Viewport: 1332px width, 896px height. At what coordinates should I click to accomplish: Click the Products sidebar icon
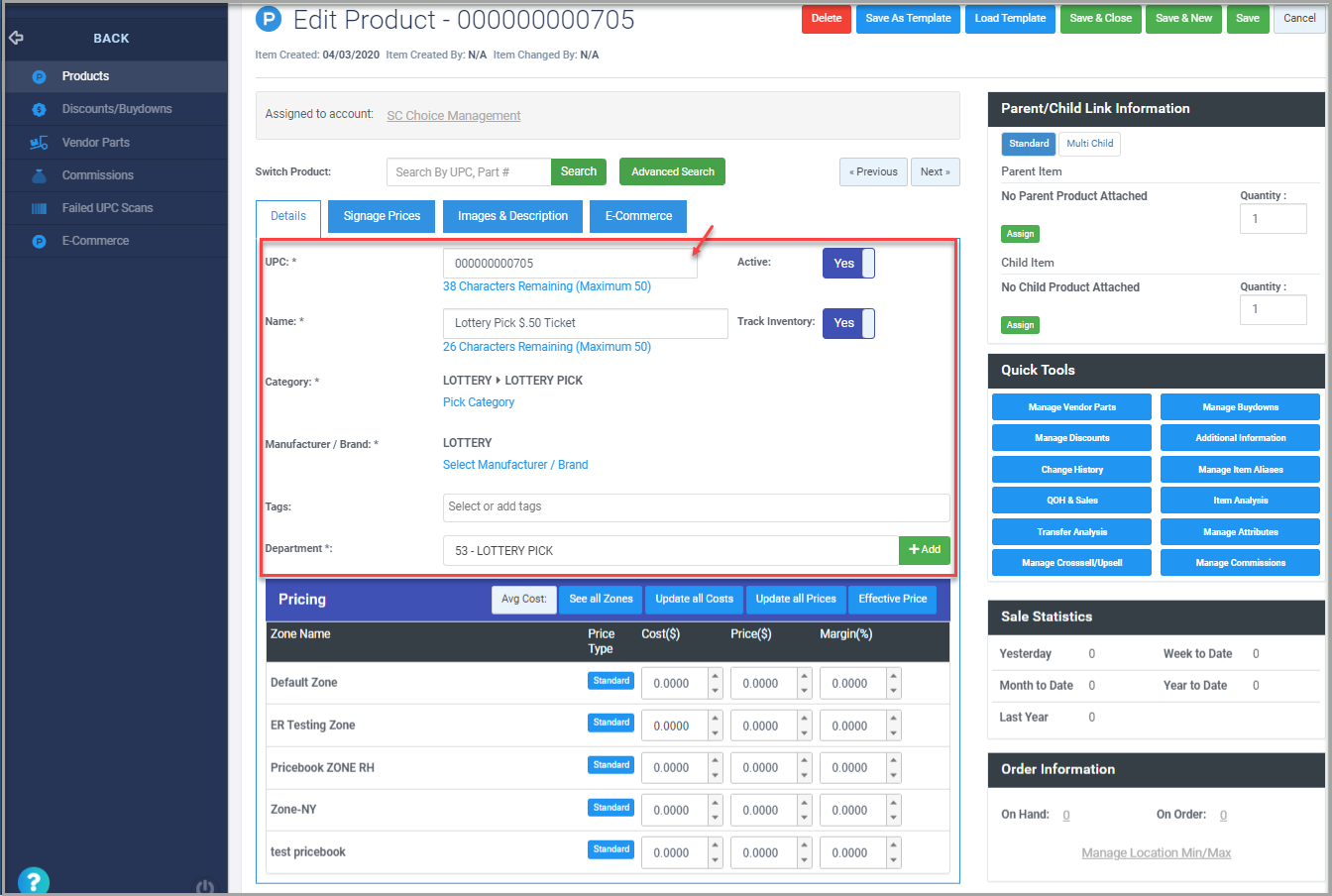pyautogui.click(x=39, y=76)
